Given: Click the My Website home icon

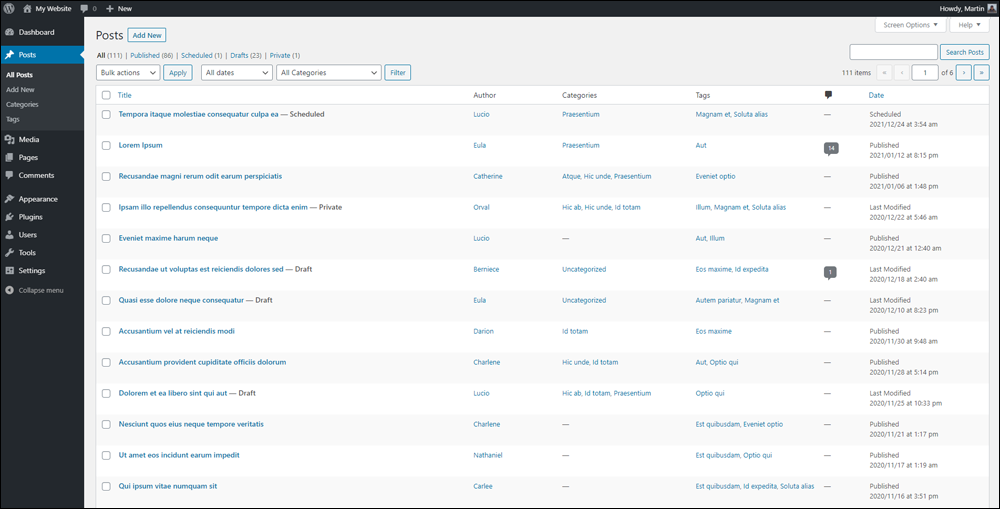Looking at the screenshot, I should coord(27,8).
